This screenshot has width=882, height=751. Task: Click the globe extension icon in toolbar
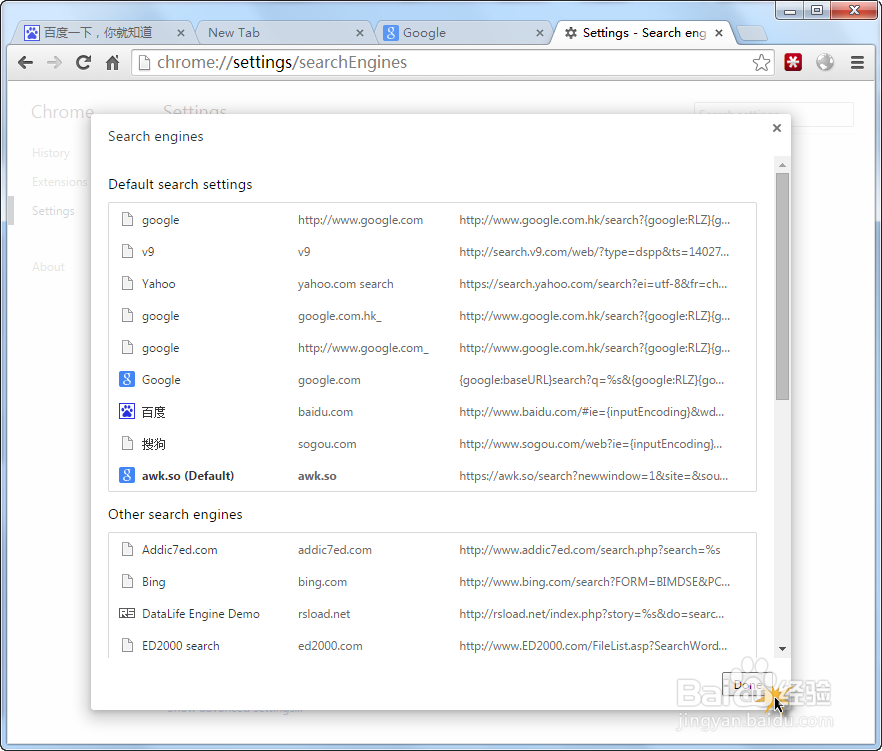coord(825,62)
